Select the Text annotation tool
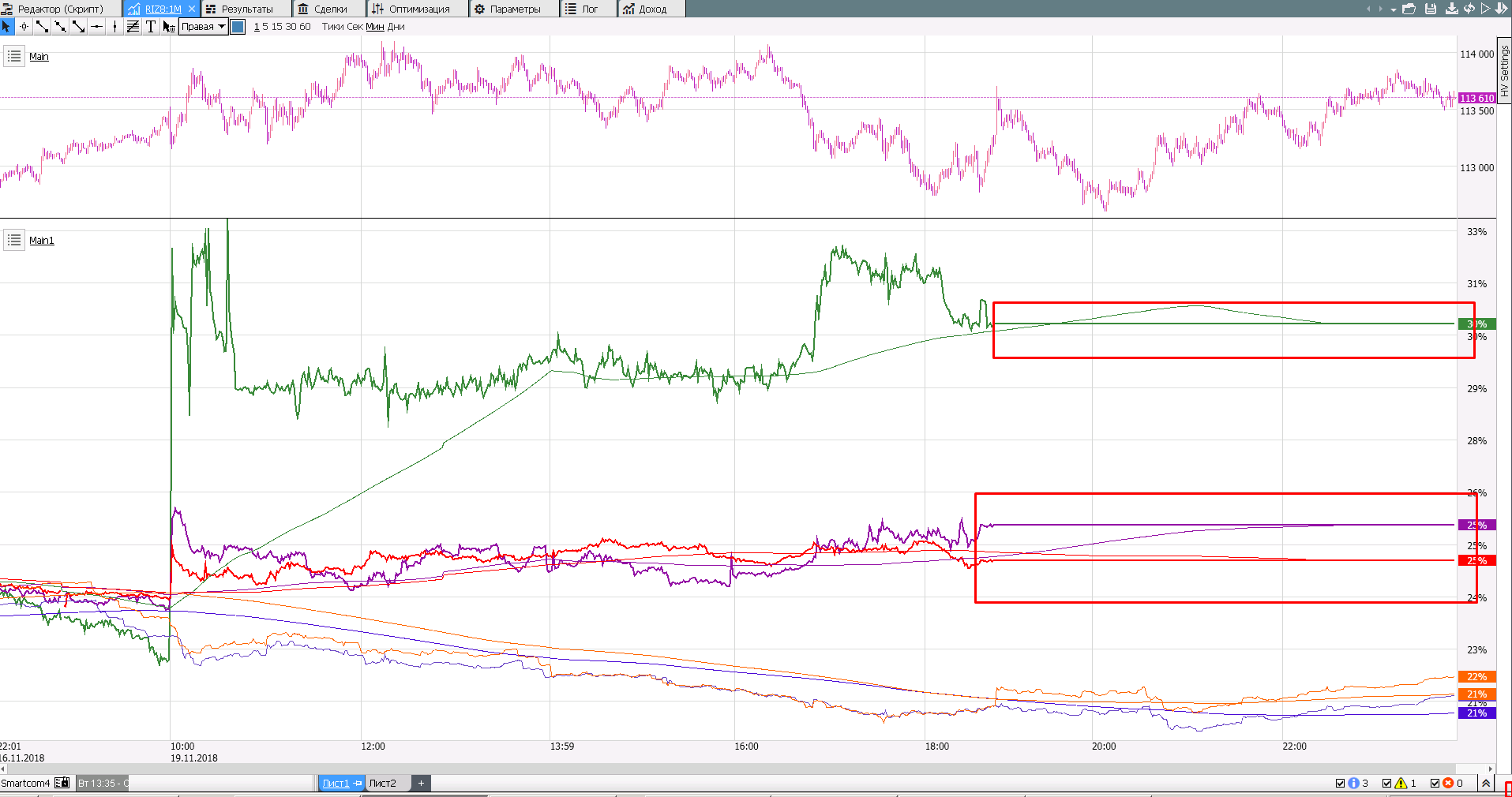 coord(151,27)
